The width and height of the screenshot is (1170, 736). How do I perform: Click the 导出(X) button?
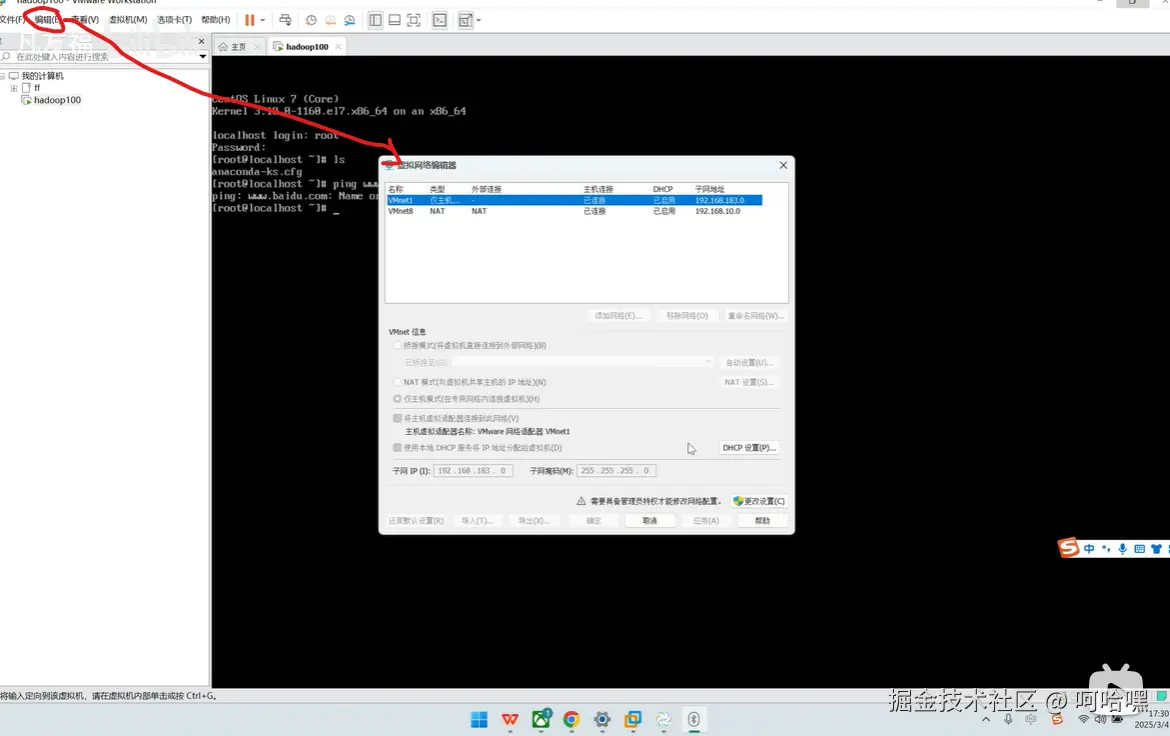tap(534, 520)
